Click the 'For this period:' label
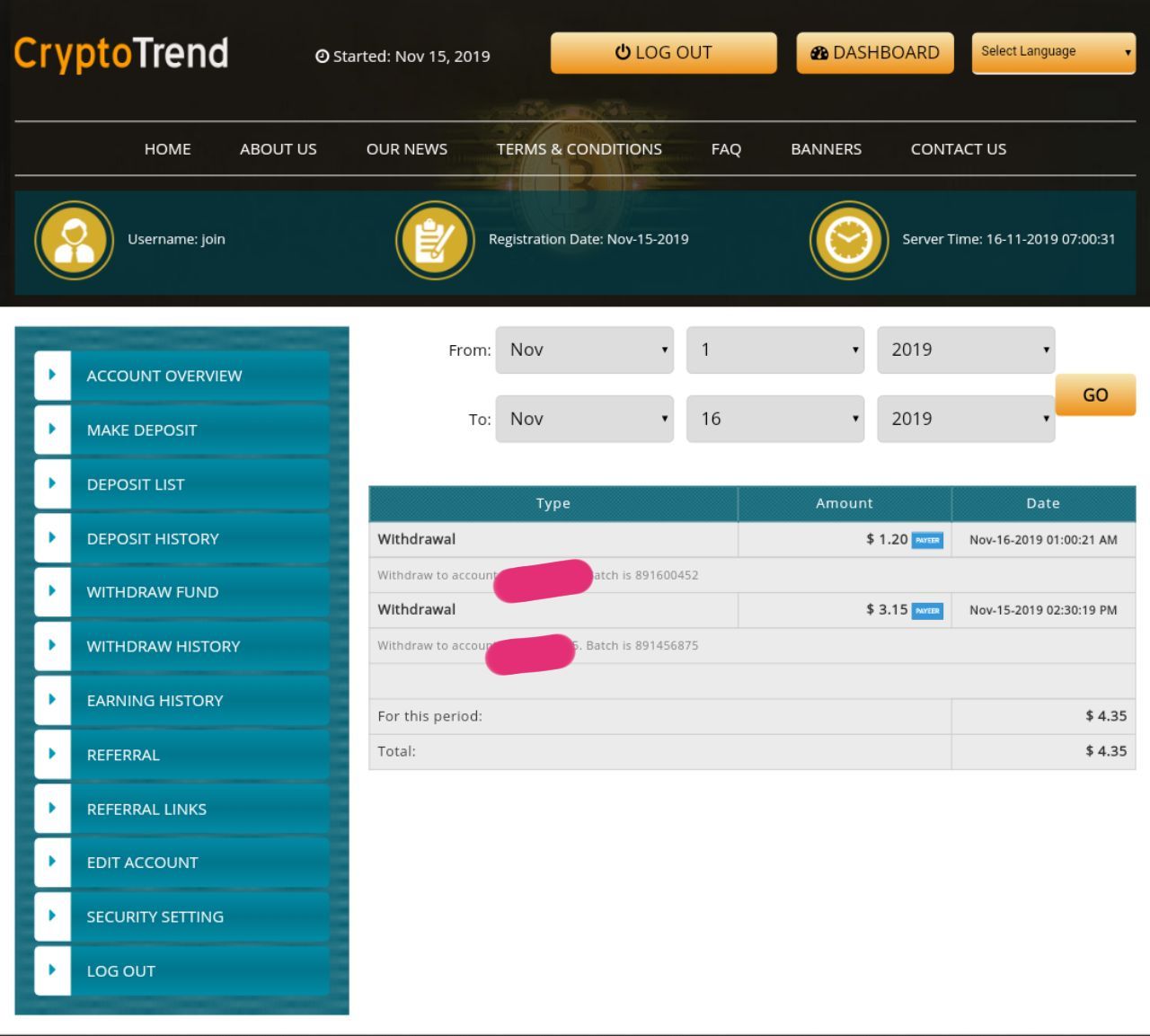This screenshot has height=1036, width=1150. click(x=430, y=716)
